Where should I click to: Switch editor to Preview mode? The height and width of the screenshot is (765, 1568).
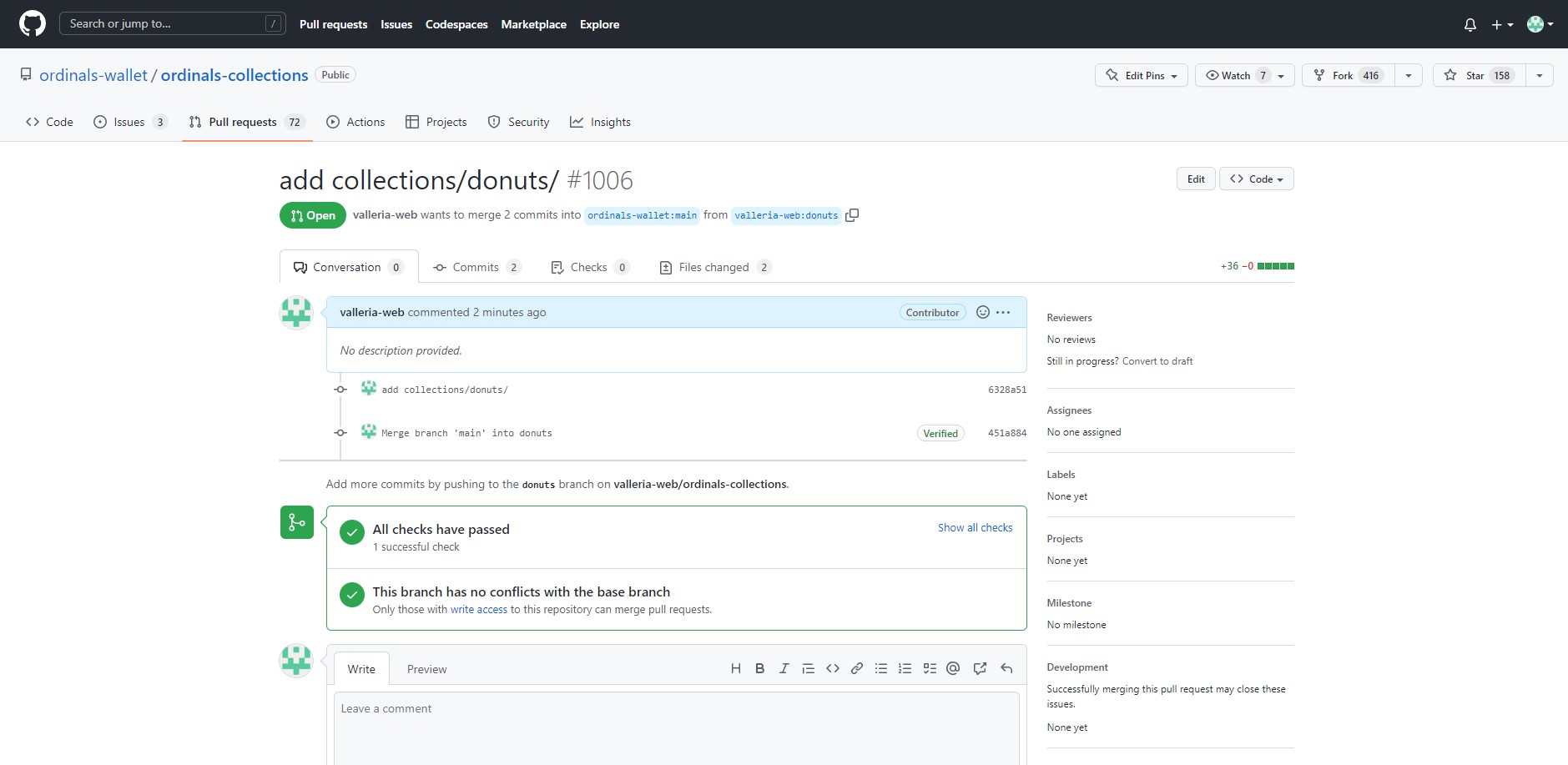point(426,669)
